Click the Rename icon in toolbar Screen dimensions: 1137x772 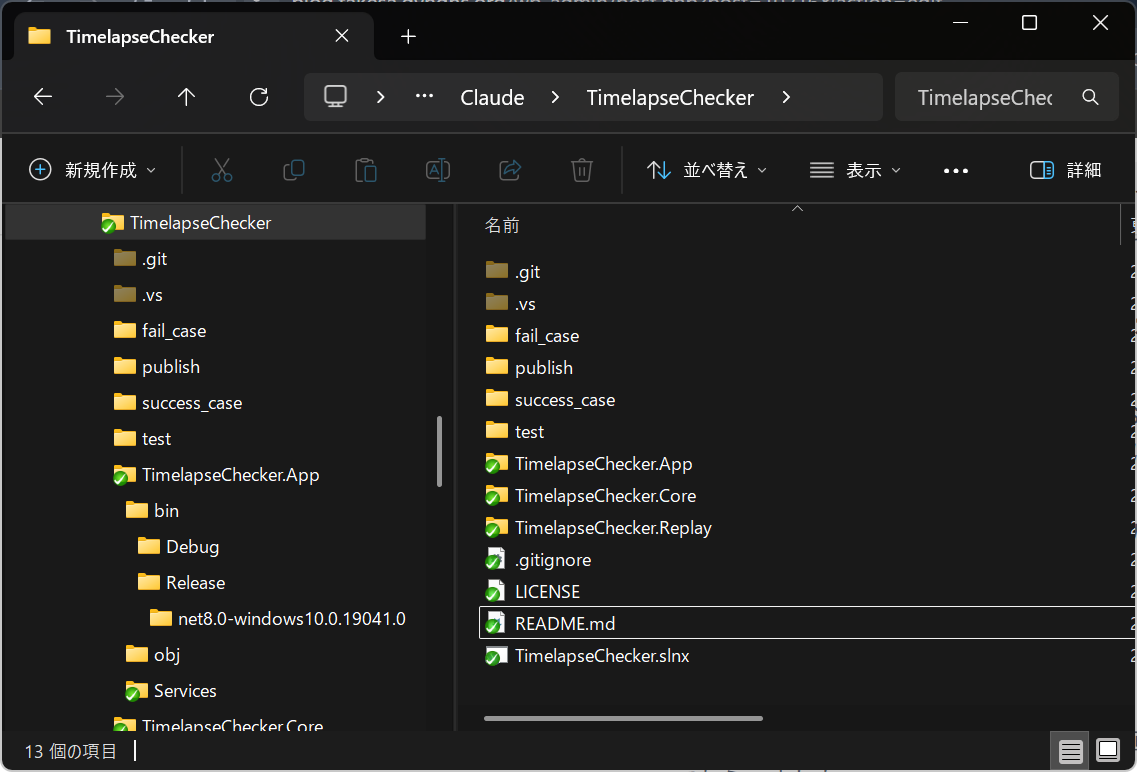pyautogui.click(x=438, y=170)
